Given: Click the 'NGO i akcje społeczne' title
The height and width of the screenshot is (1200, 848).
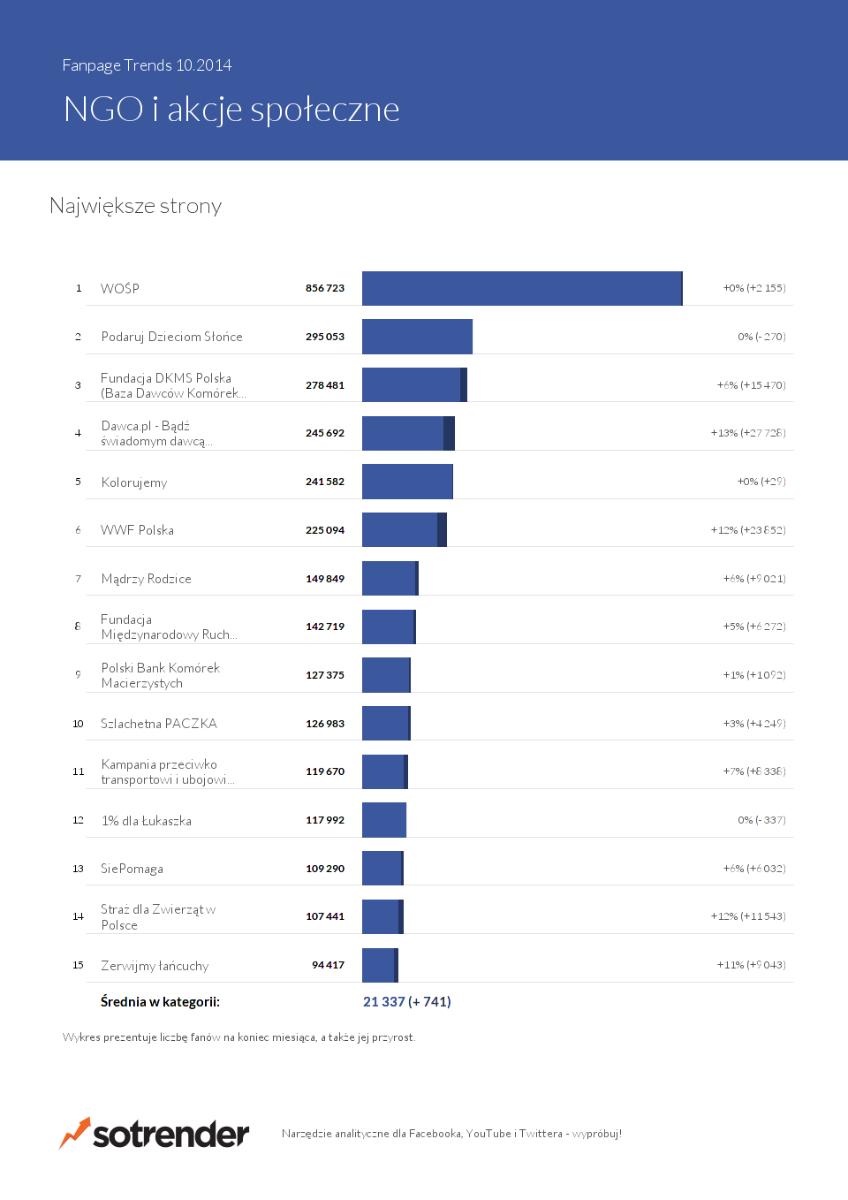Looking at the screenshot, I should (231, 109).
